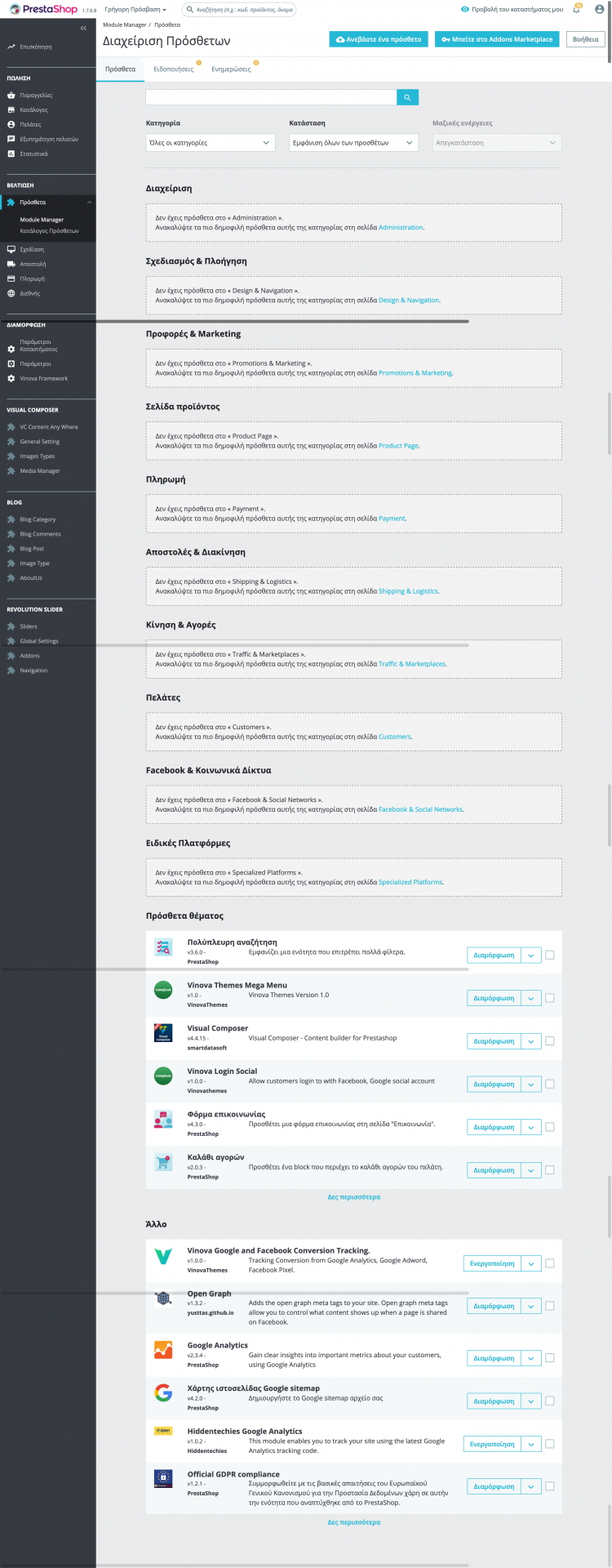
Task: Switch to the Ενημερώσεις tab
Action: (231, 69)
